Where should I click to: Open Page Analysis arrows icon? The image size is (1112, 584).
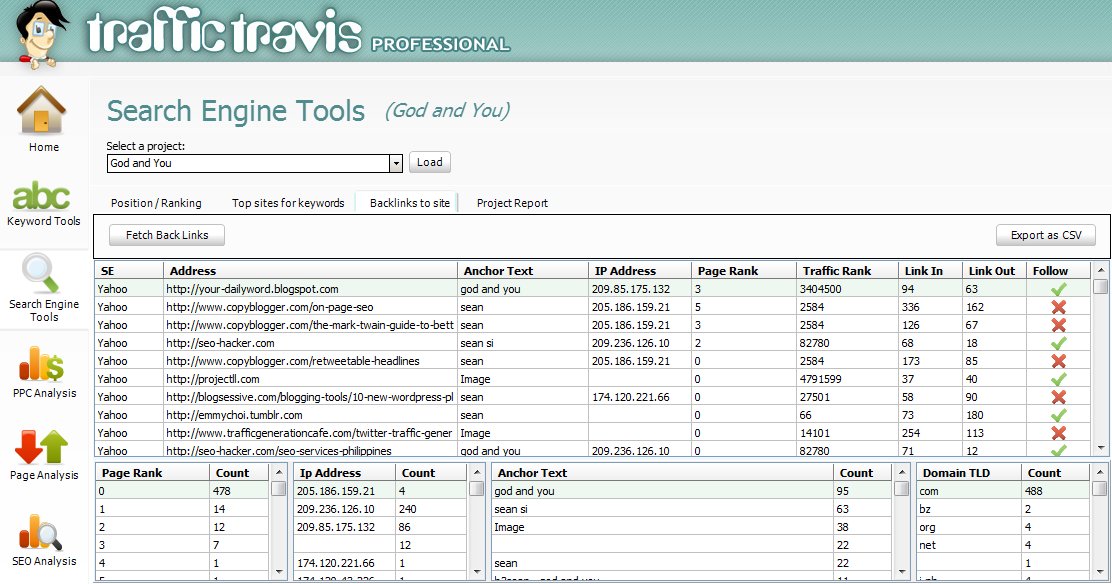[43, 447]
